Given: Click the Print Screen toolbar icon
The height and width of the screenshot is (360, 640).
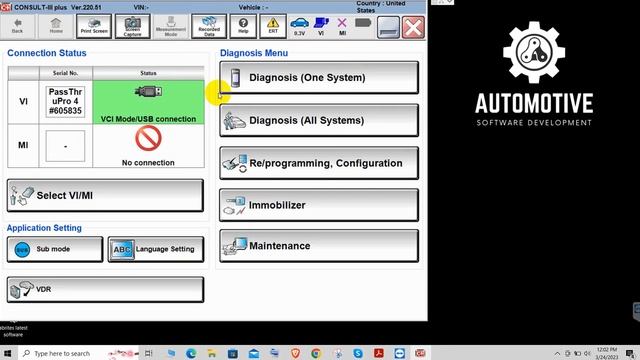Looking at the screenshot, I should (94, 27).
